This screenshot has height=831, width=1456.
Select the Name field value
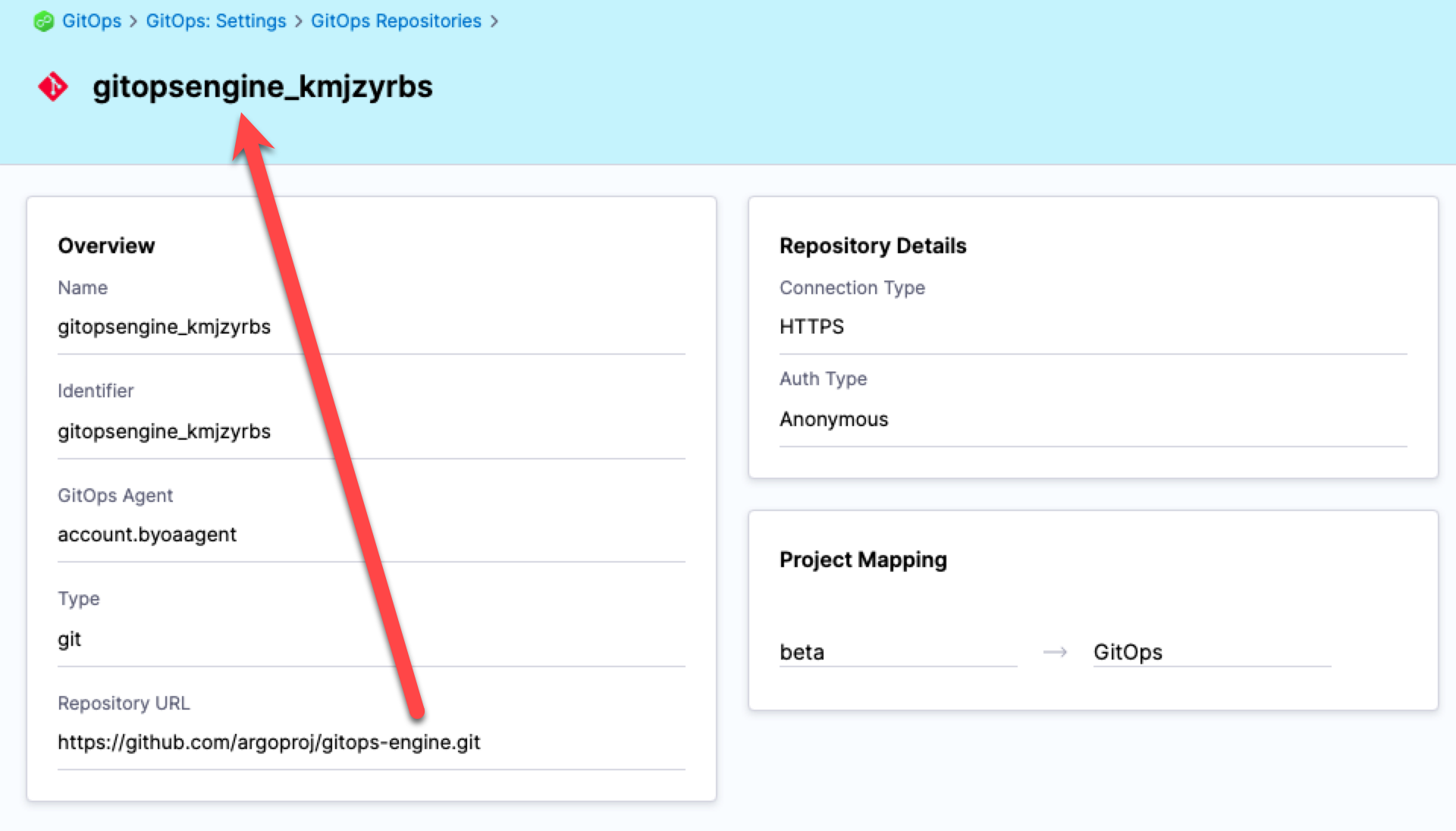[x=164, y=327]
